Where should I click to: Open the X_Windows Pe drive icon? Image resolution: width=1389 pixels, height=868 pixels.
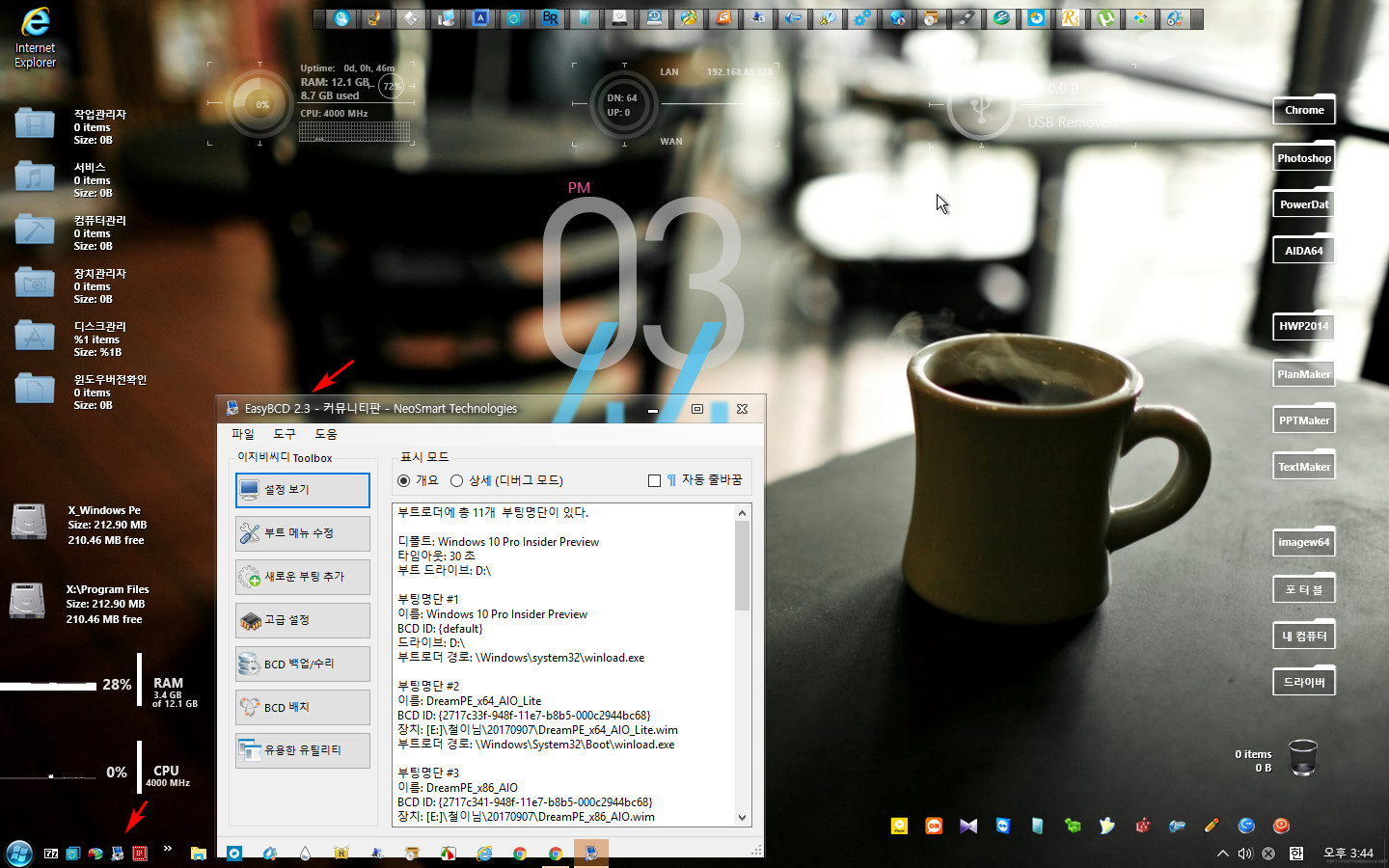point(29,522)
